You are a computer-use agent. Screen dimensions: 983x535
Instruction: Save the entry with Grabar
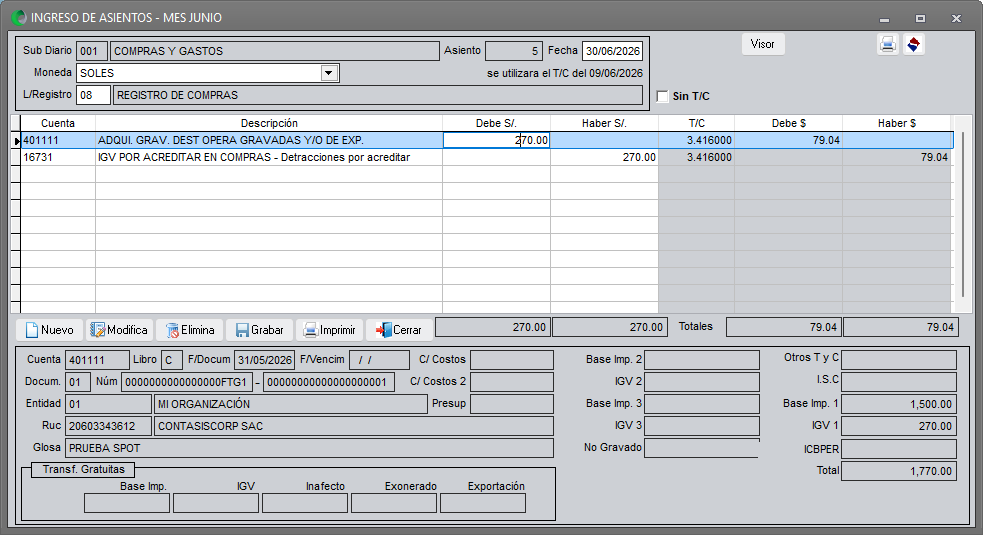coord(260,330)
